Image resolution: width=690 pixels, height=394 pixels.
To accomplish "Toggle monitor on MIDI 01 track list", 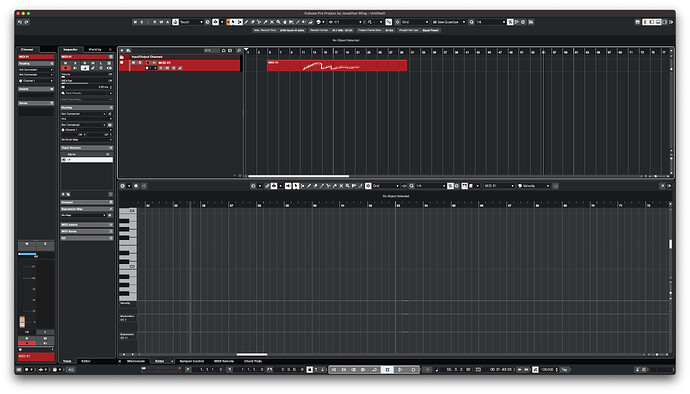I will [x=154, y=63].
